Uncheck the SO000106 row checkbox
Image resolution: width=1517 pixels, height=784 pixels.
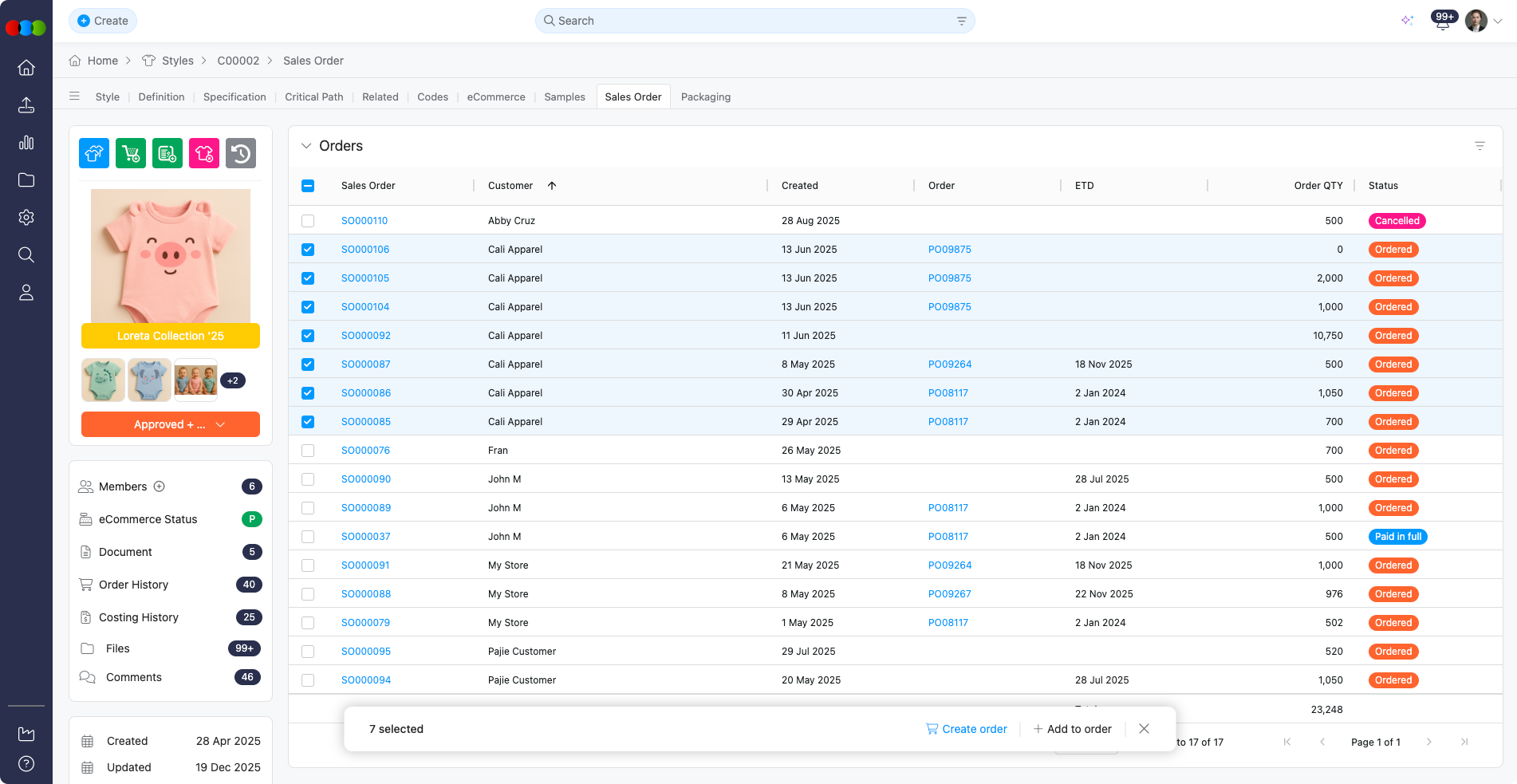[x=308, y=249]
